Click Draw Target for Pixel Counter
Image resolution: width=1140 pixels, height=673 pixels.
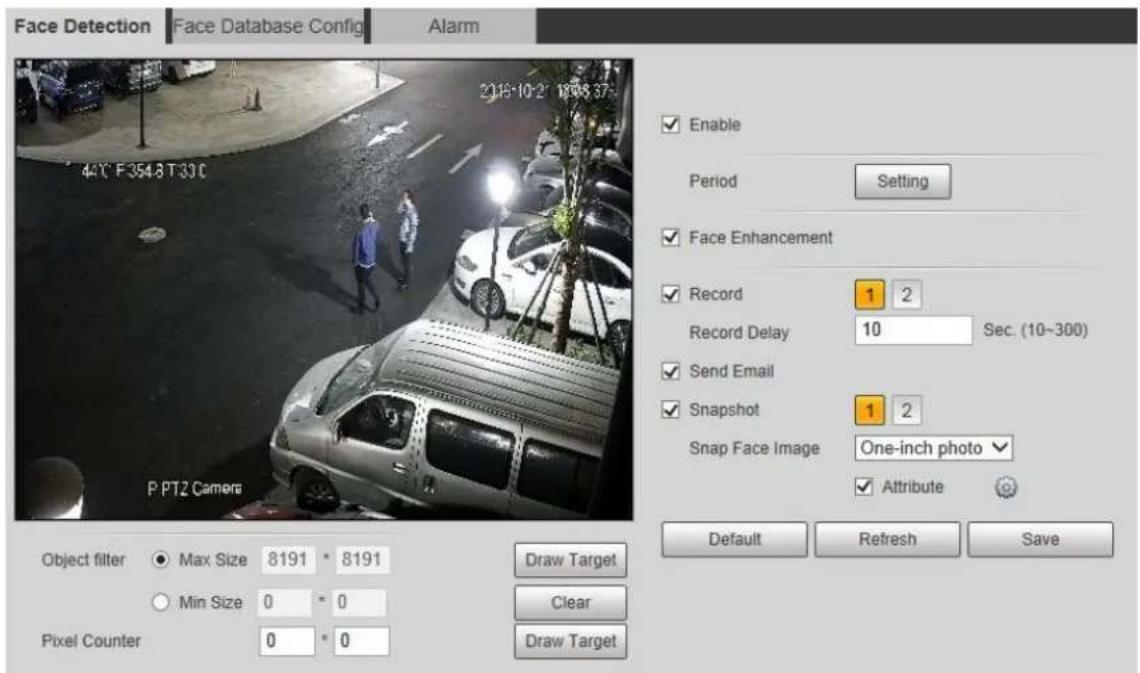click(571, 641)
